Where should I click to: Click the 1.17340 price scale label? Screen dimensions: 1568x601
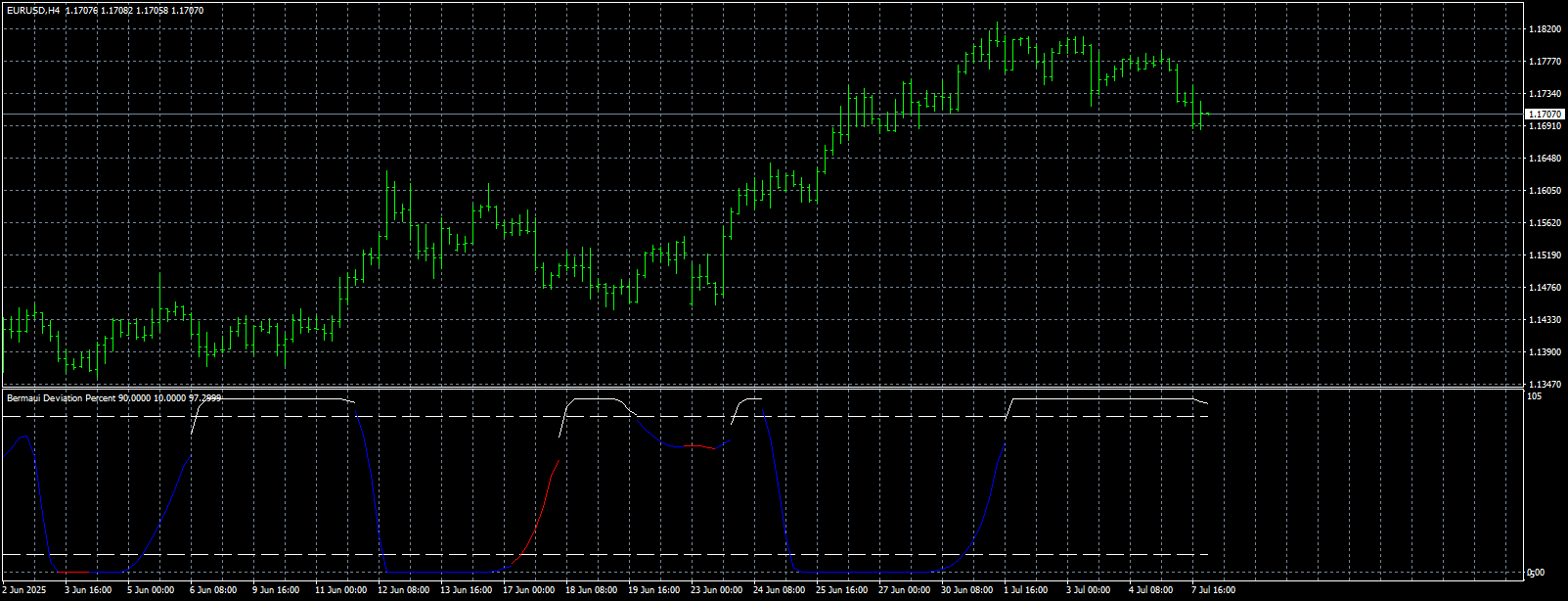pyautogui.click(x=1545, y=94)
